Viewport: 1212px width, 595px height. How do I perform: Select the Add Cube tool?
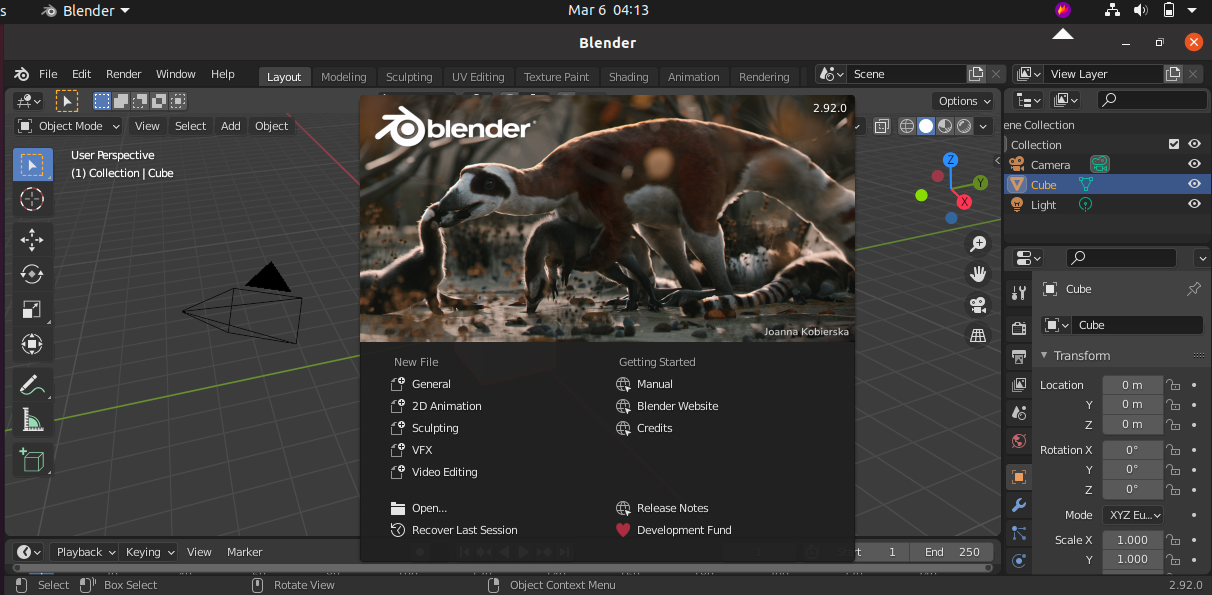32,460
